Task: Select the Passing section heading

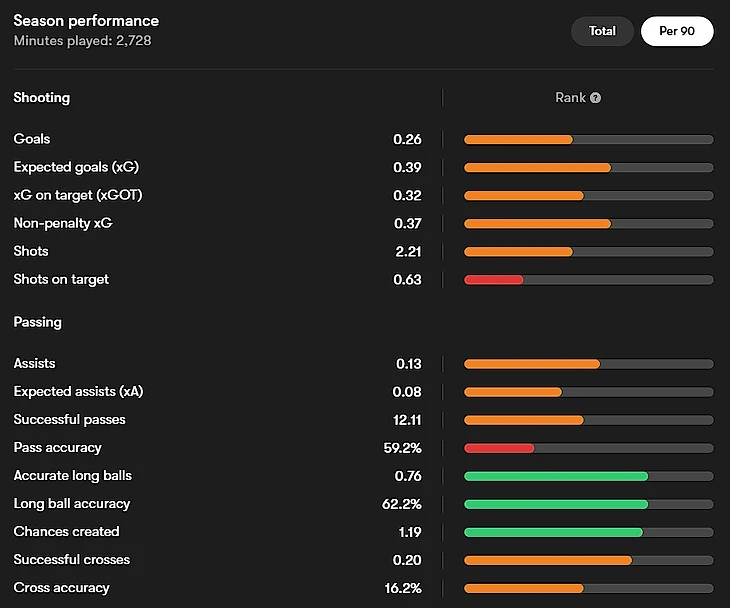Action: click(38, 322)
